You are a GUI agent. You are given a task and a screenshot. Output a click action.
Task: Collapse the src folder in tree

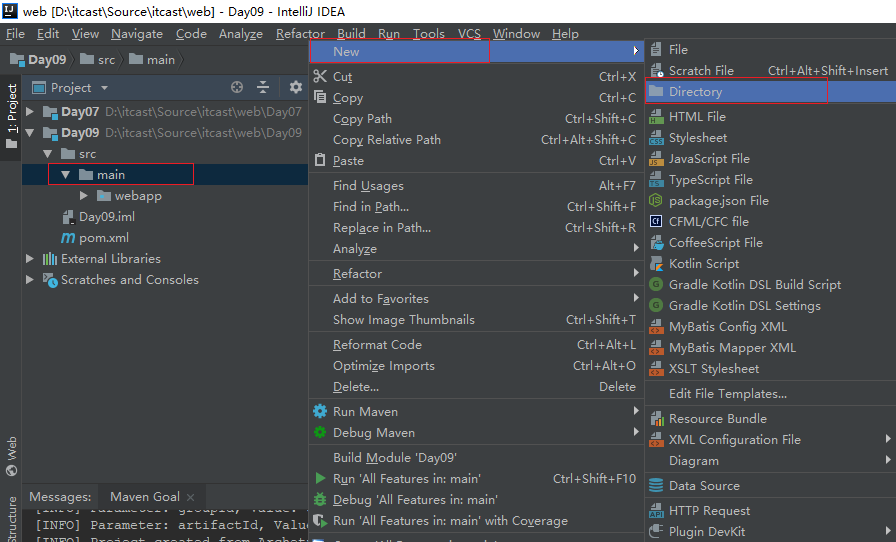pos(48,154)
